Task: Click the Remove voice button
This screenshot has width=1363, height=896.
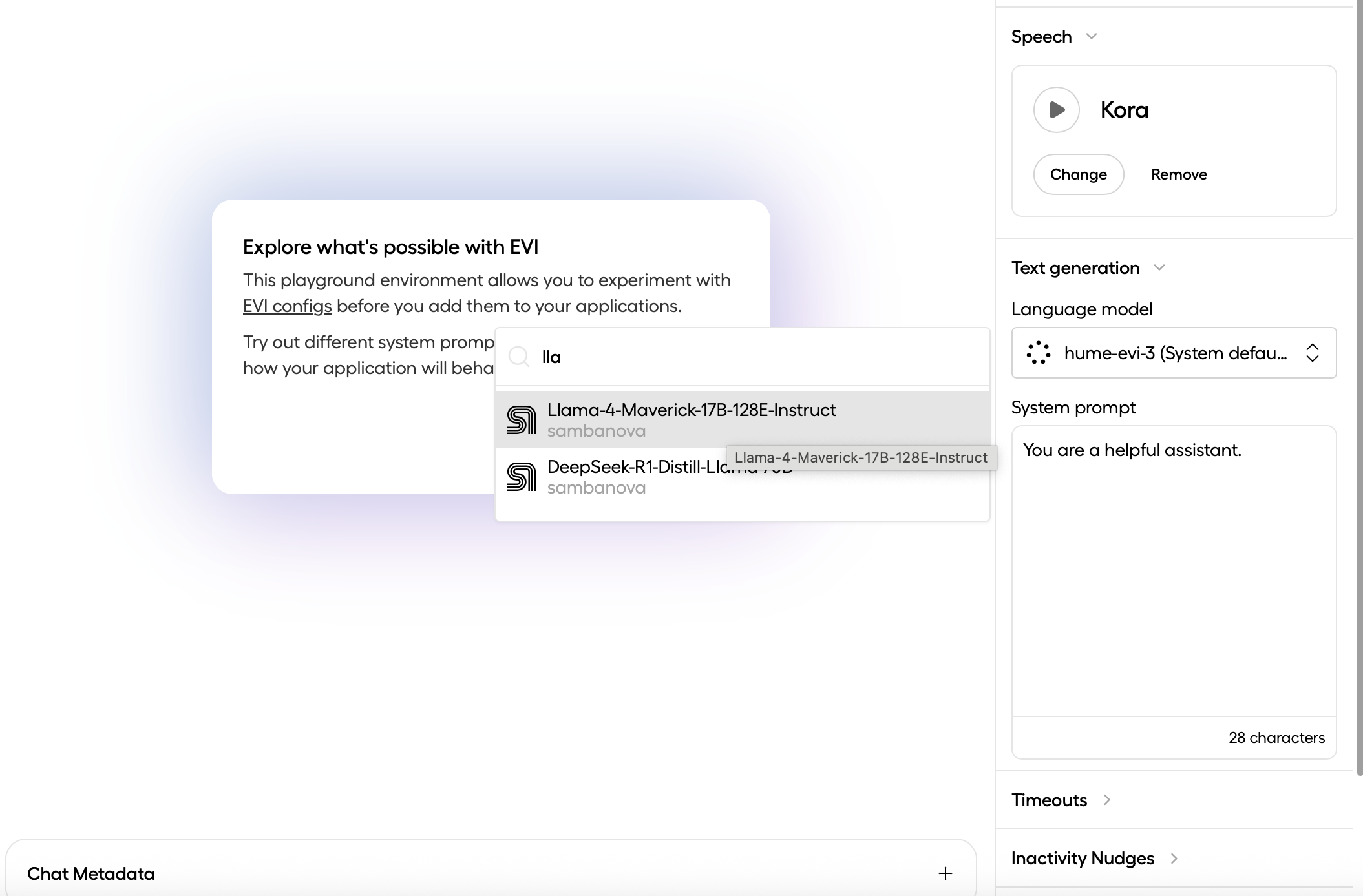Action: coord(1179,174)
